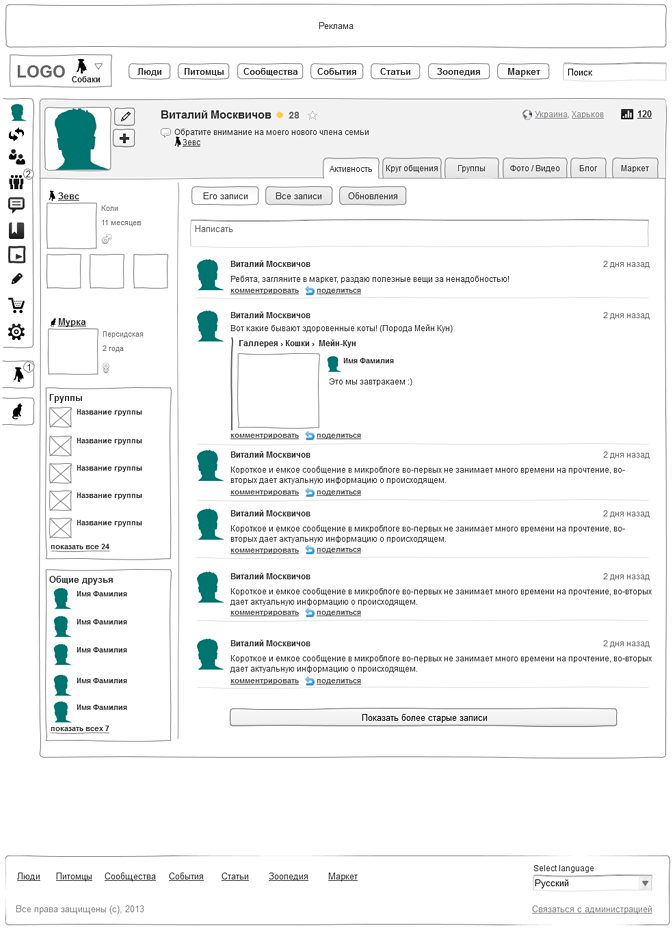The width and height of the screenshot is (672, 930).
Task: Open the Зевс pet link in sidebar
Action: 68,196
